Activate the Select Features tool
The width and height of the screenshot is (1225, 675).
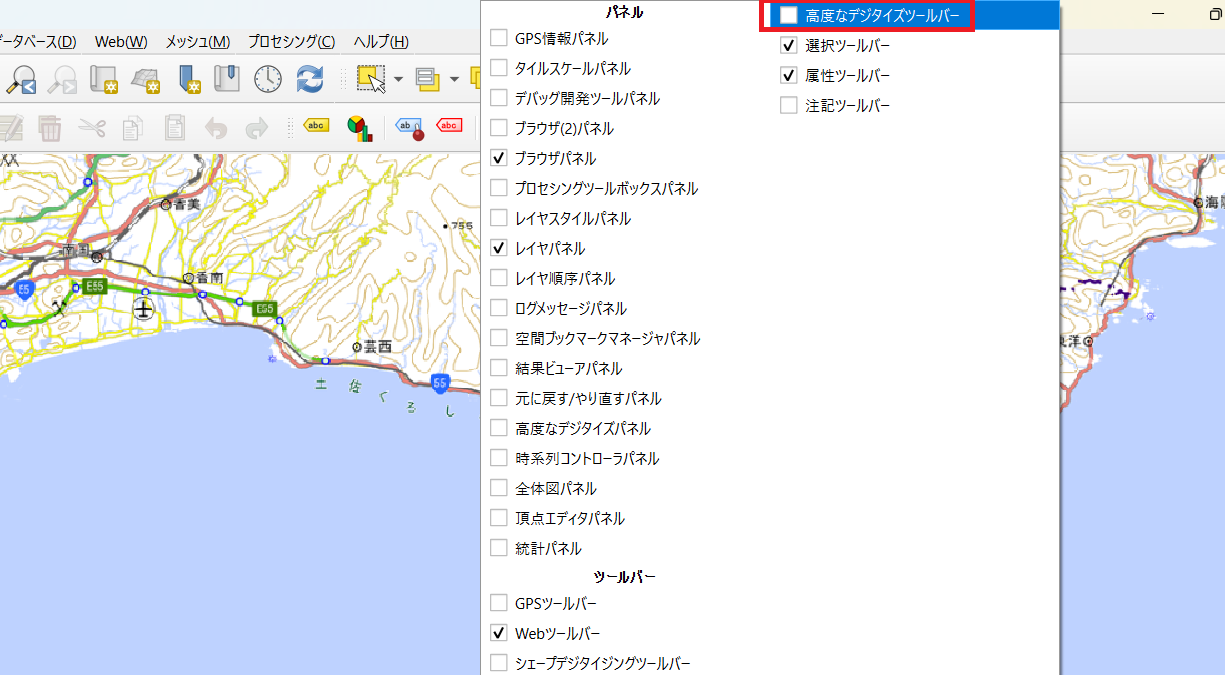pos(371,78)
